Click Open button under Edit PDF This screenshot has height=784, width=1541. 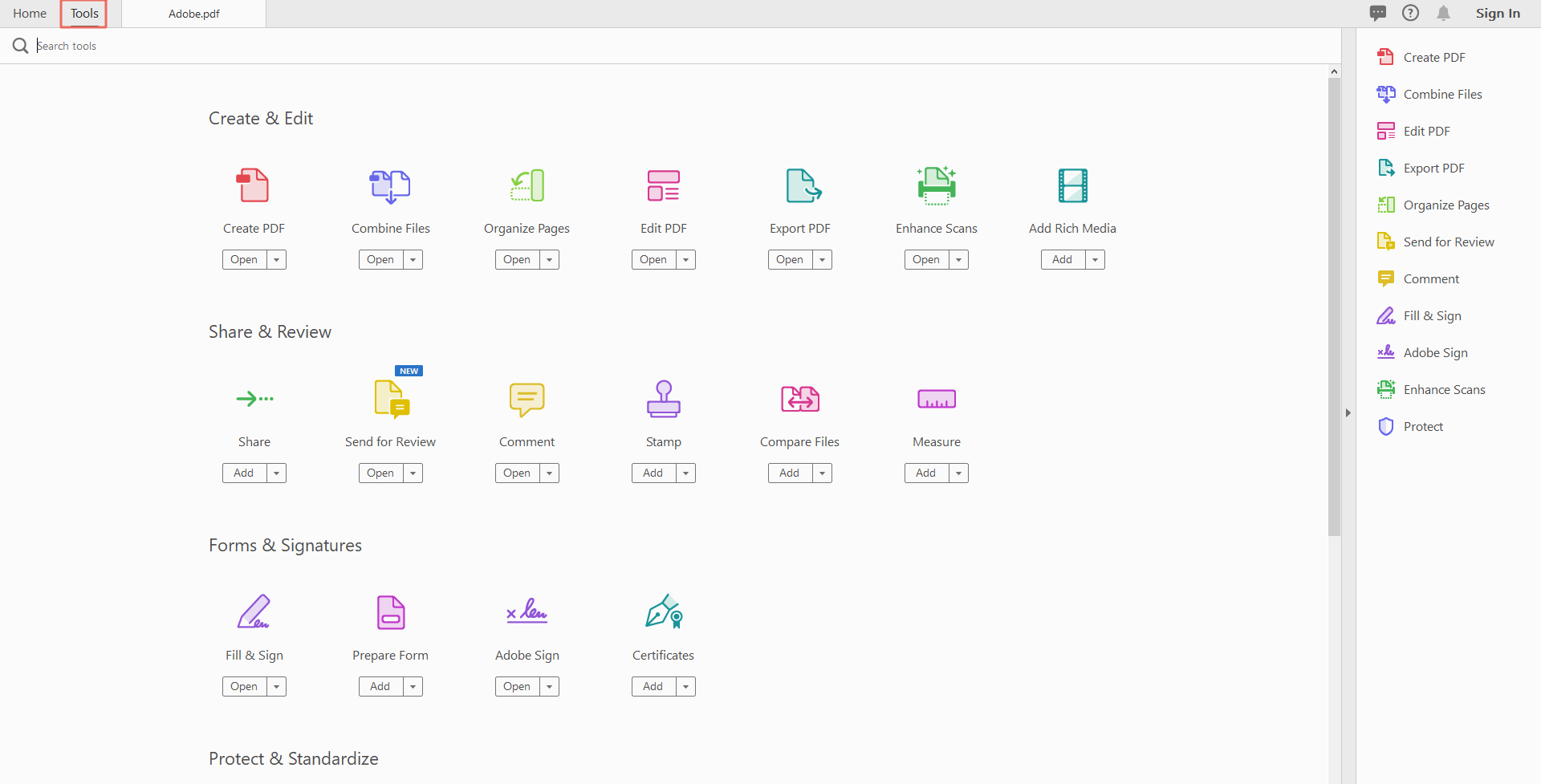point(653,259)
